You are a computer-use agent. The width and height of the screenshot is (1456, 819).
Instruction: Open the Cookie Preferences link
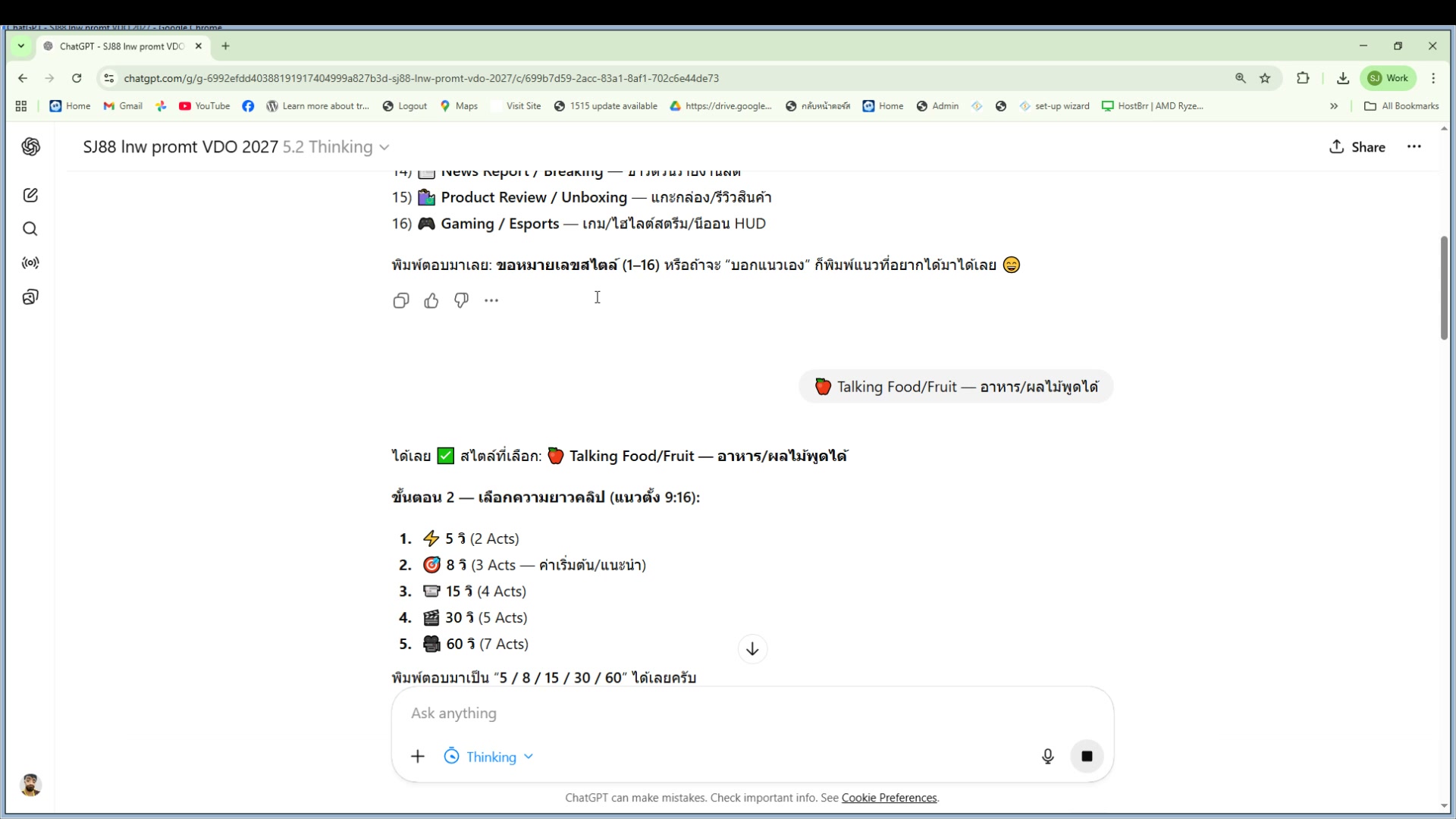(x=889, y=798)
